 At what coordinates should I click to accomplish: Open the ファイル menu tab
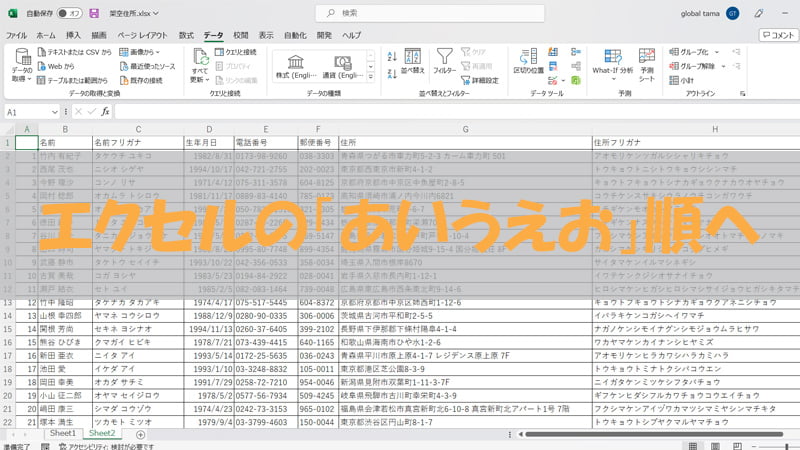[17, 35]
